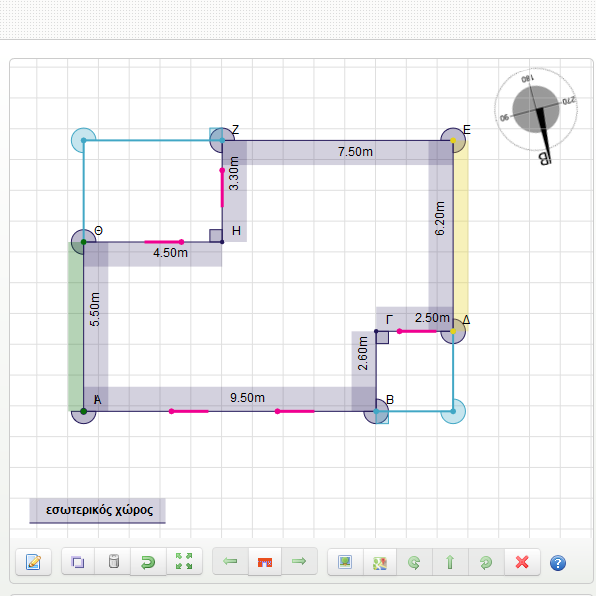Viewport: 596px width, 596px height.
Task: Click the edit pencil notepad icon
Action: pyautogui.click(x=33, y=562)
